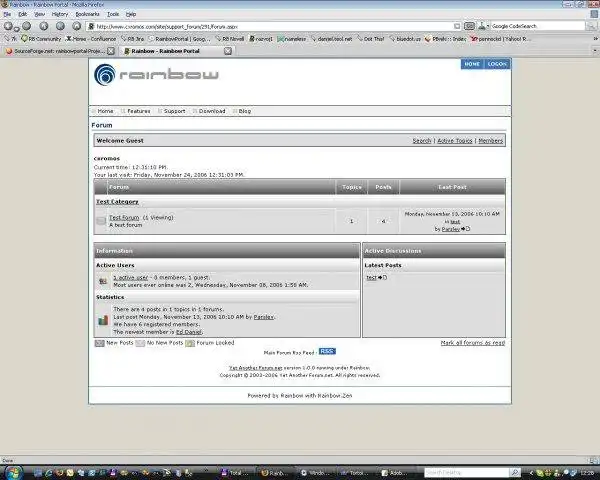Viewport: 600px width, 480px height.
Task: Click the icon next to test in Latest Posts
Action: (383, 278)
